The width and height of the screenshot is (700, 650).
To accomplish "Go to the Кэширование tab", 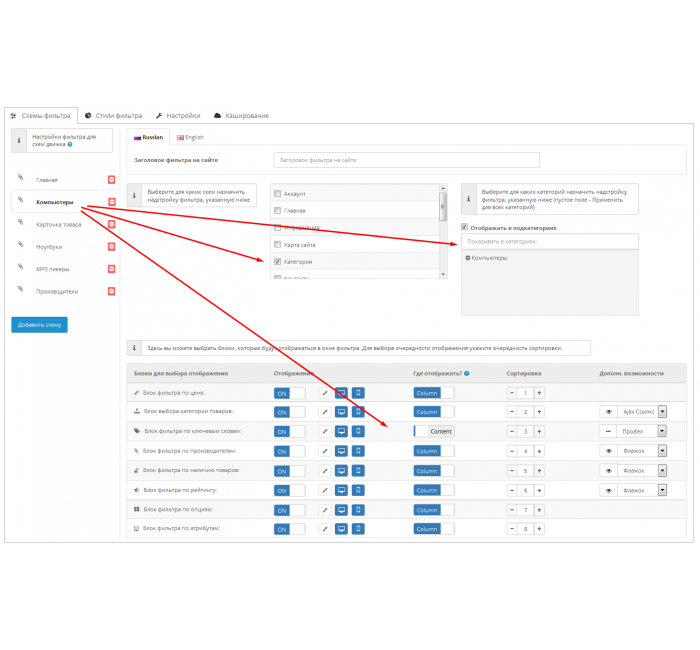I will [242, 116].
